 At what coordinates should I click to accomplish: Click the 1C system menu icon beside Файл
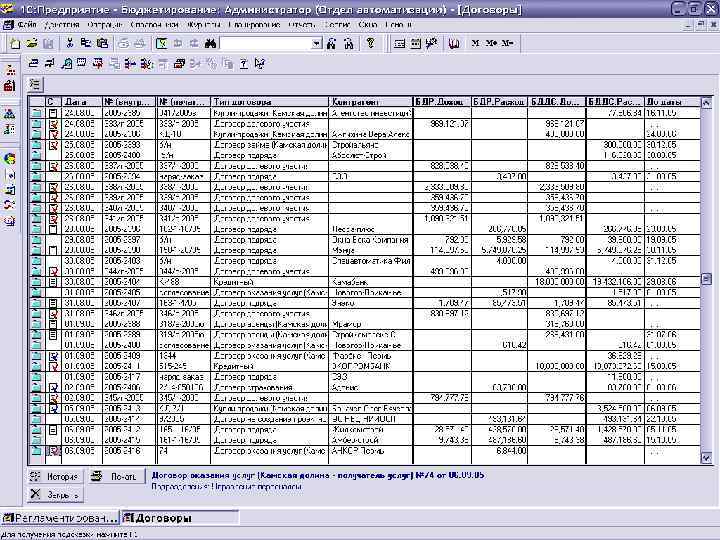(x=7, y=25)
